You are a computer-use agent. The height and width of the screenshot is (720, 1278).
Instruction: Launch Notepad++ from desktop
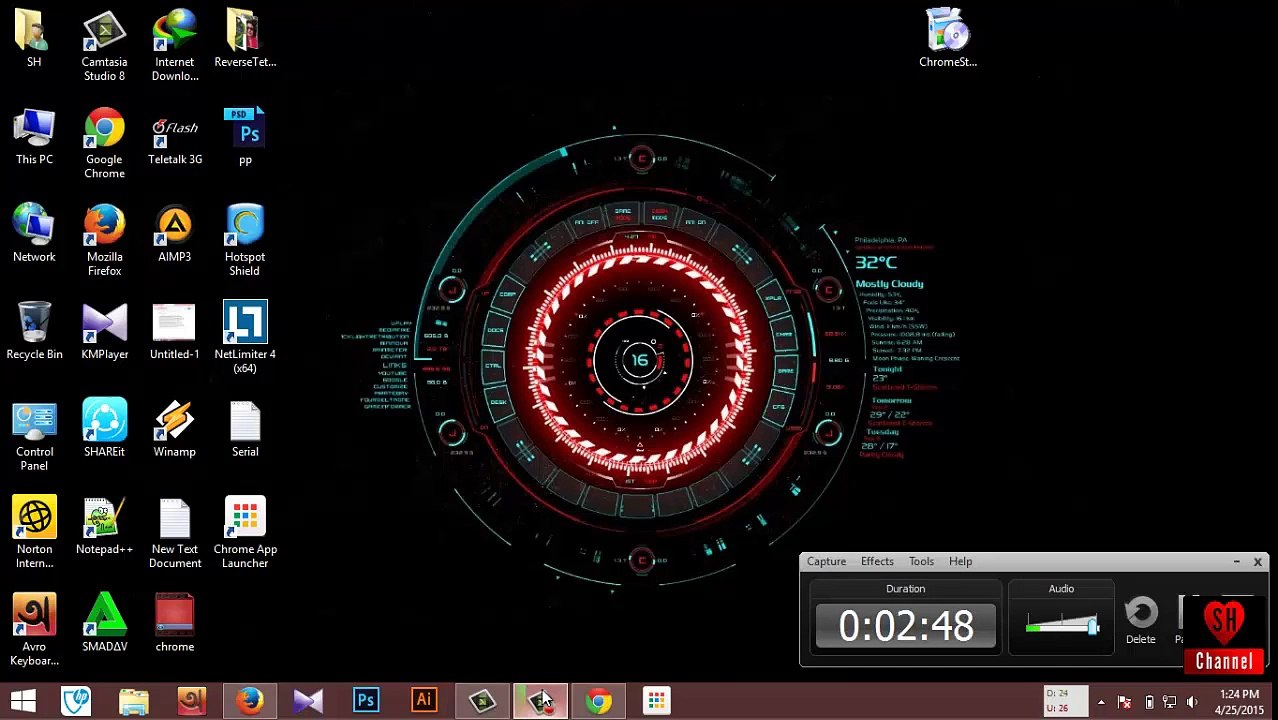[104, 526]
